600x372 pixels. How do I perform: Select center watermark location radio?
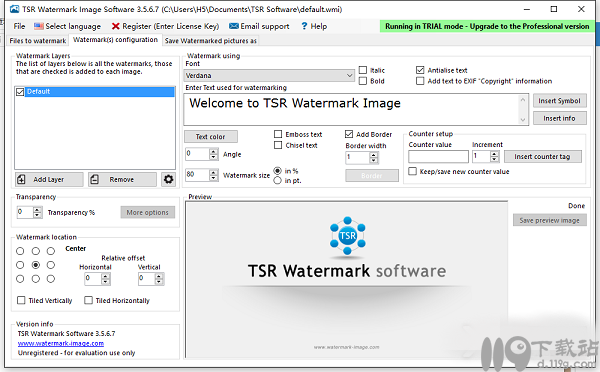coord(36,265)
